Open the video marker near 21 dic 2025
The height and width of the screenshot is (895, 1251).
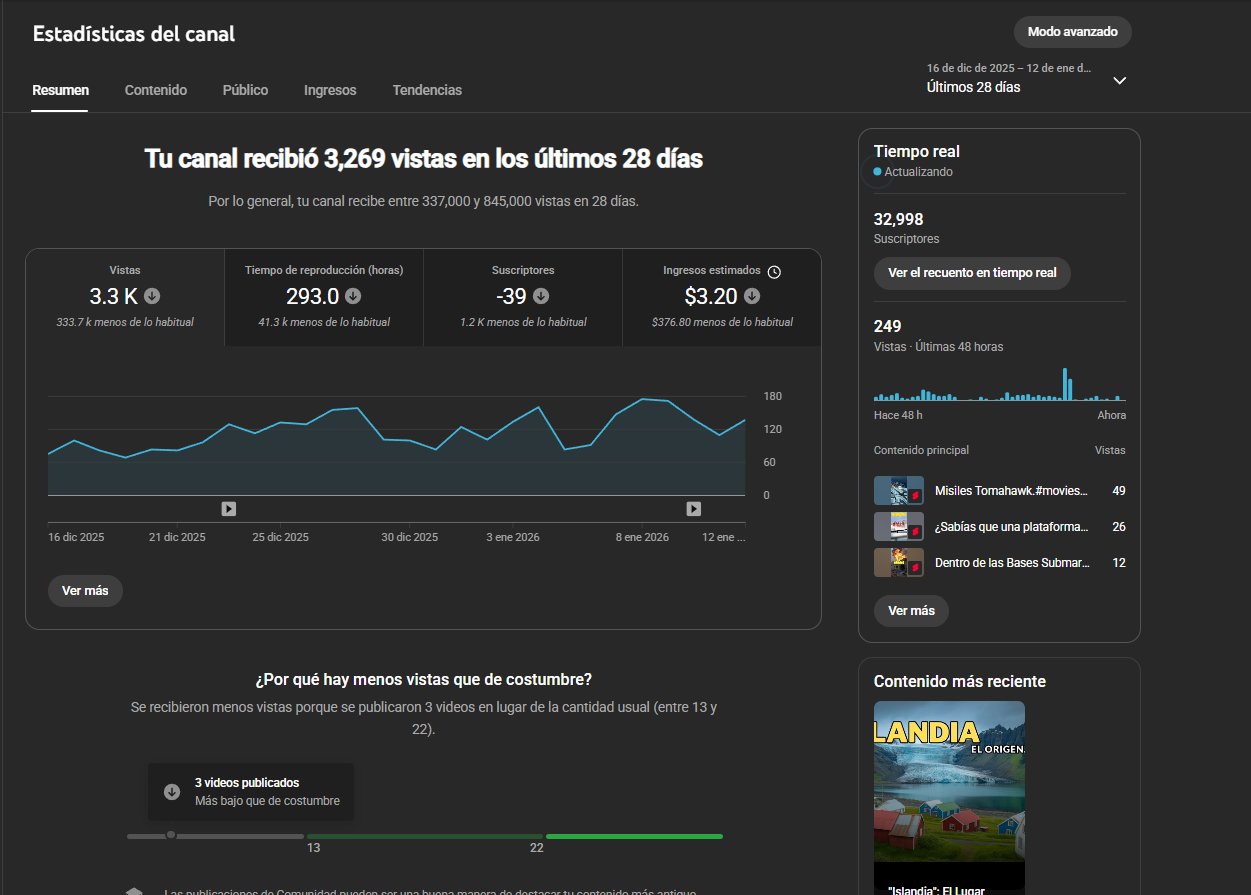click(x=228, y=509)
